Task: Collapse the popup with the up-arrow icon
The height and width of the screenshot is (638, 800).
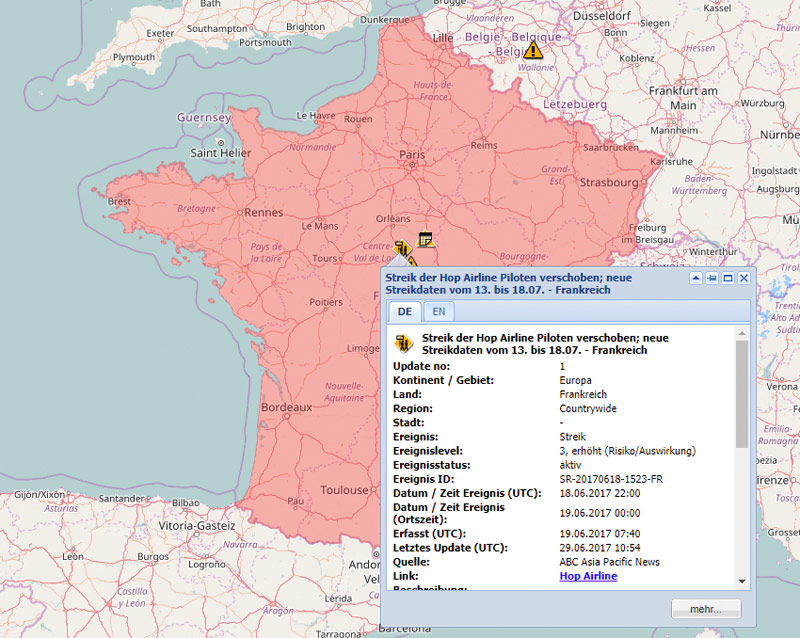Action: coord(696,278)
